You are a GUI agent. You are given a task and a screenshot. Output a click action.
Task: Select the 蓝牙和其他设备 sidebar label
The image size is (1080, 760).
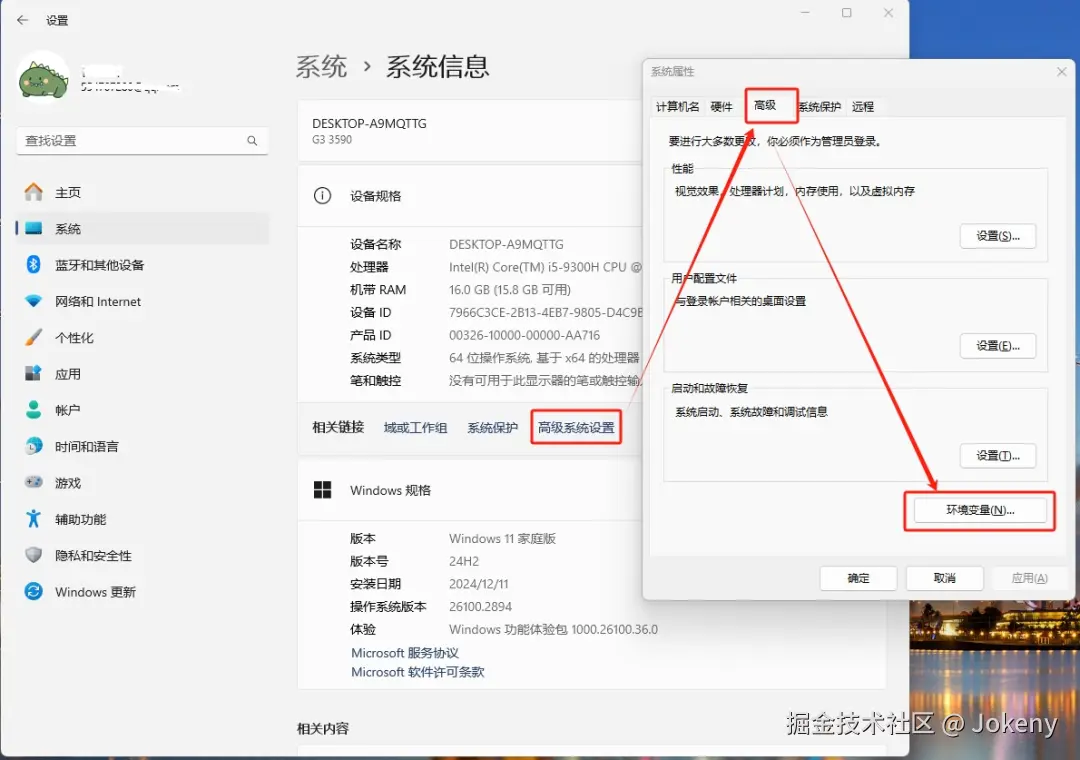tap(100, 265)
